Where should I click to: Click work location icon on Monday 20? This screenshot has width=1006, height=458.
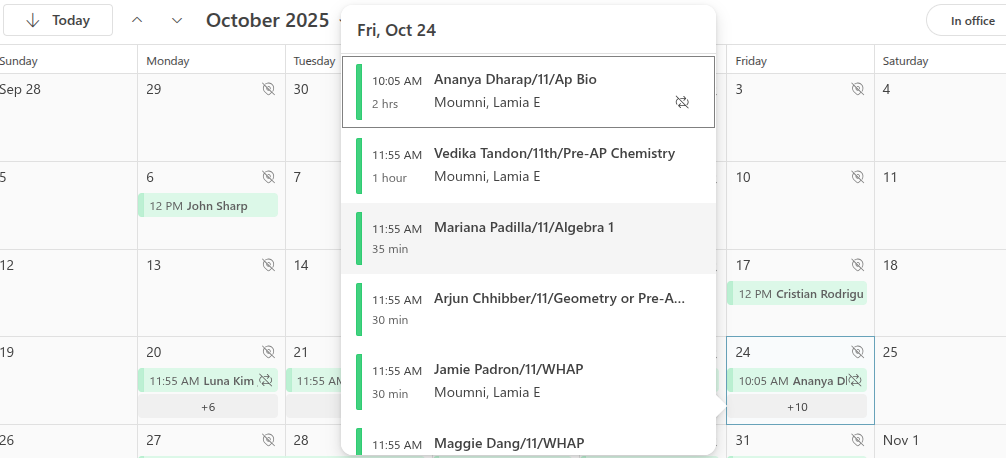[x=268, y=352]
